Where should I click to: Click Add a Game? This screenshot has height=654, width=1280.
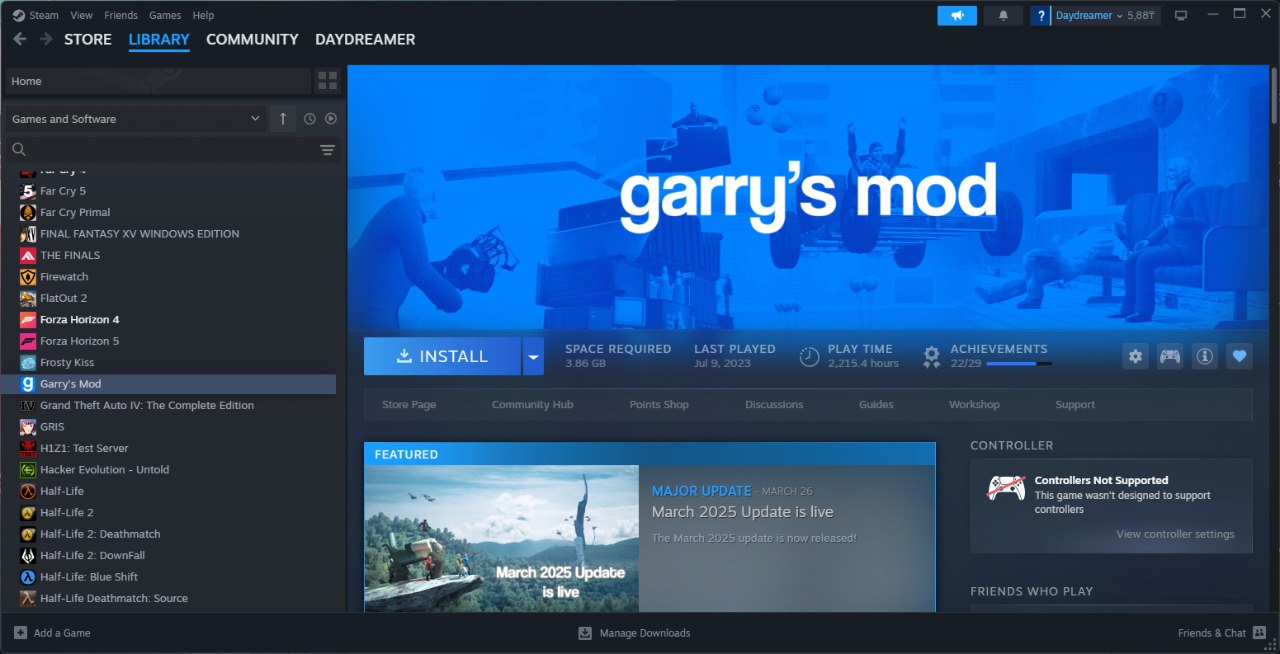pos(52,633)
